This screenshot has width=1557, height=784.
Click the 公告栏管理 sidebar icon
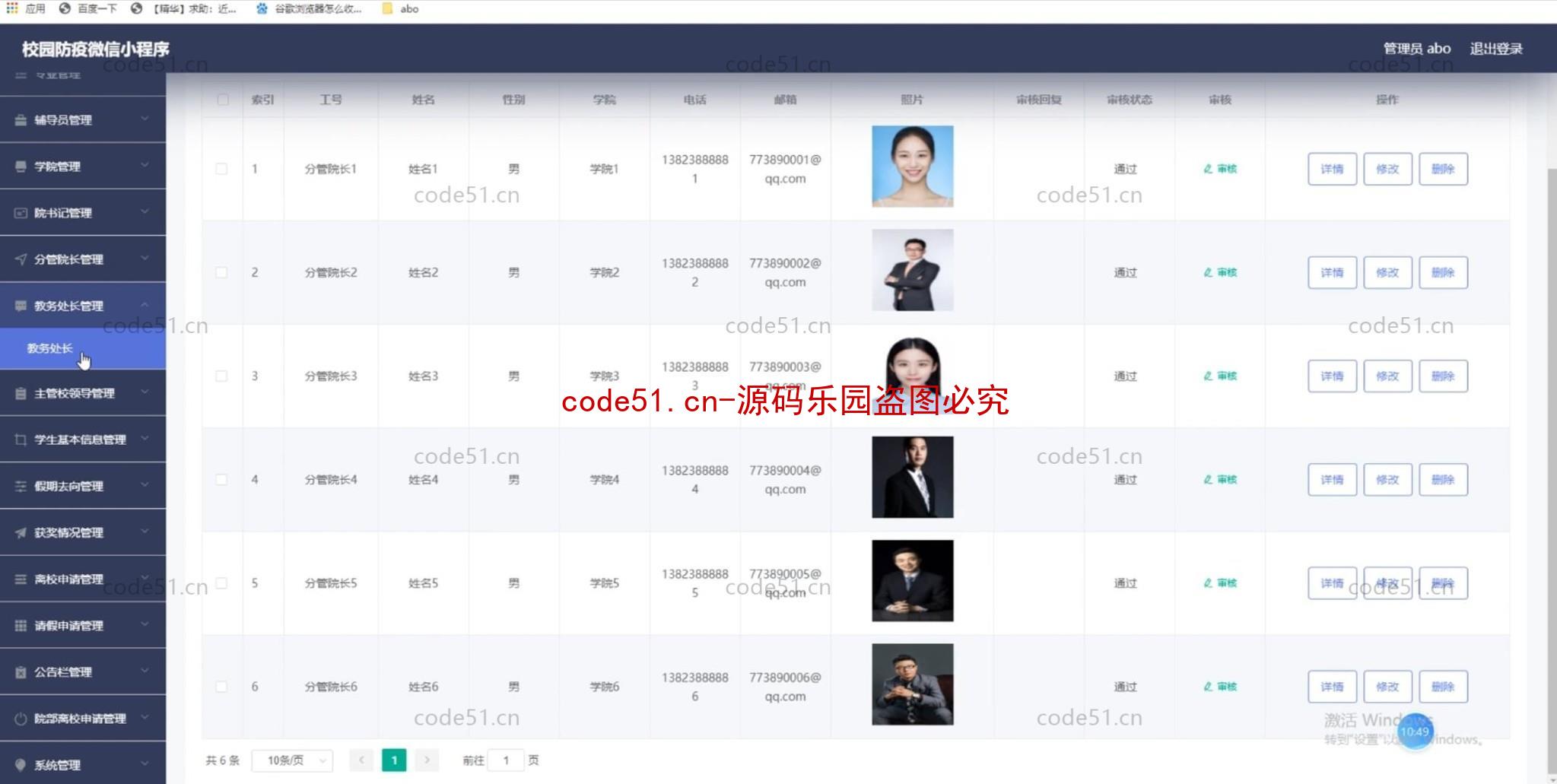[21, 672]
